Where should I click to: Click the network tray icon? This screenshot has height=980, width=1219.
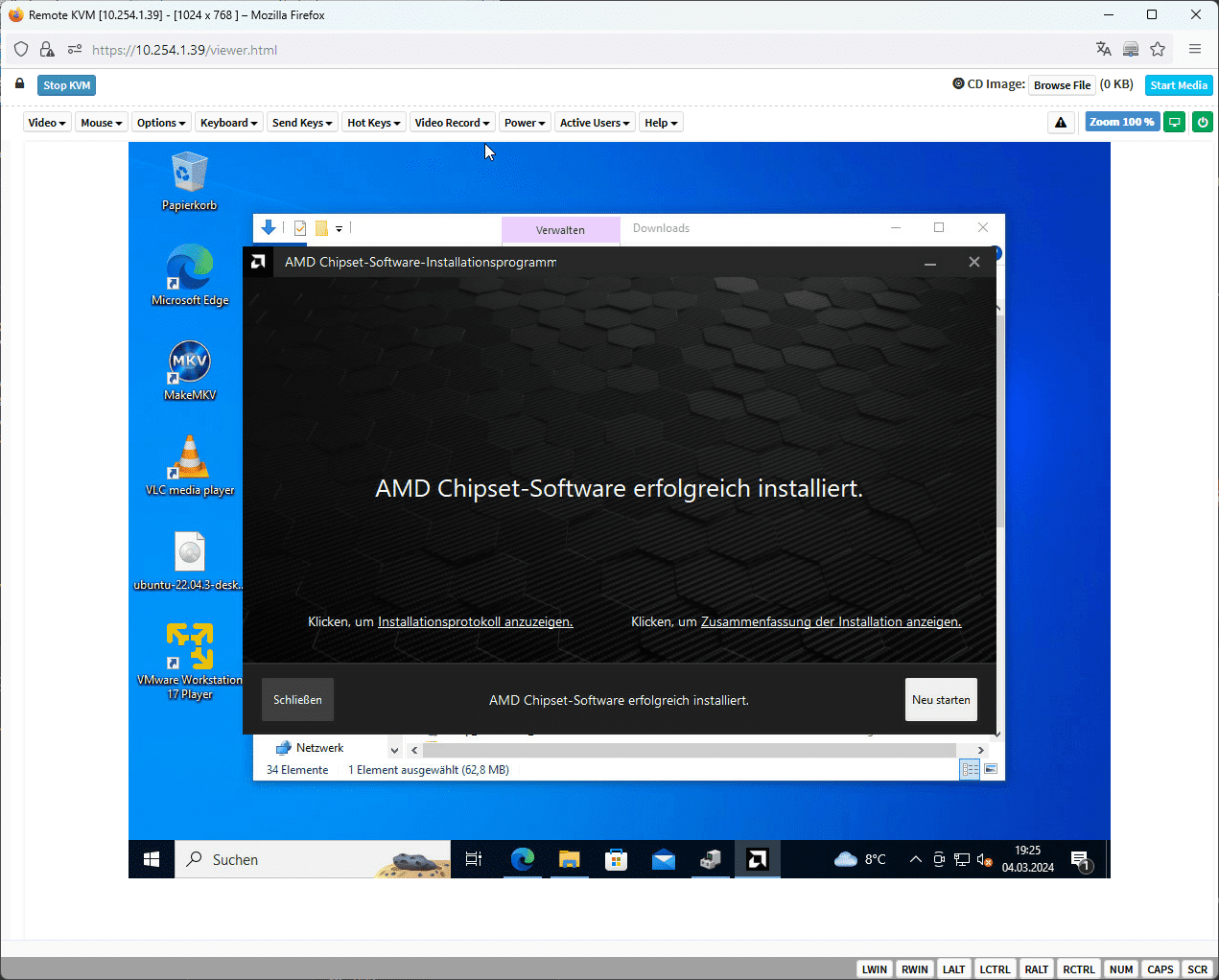[962, 859]
